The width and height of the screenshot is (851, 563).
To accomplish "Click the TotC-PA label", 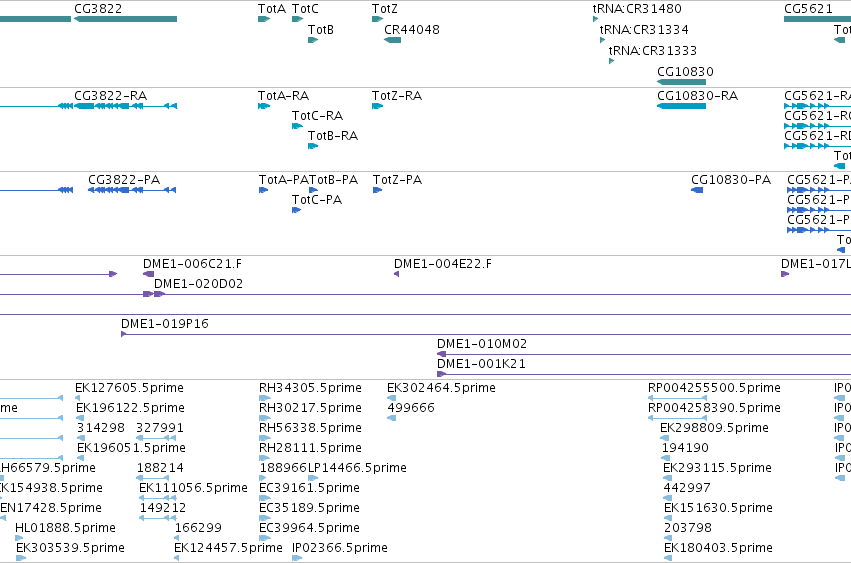I will coord(317,200).
